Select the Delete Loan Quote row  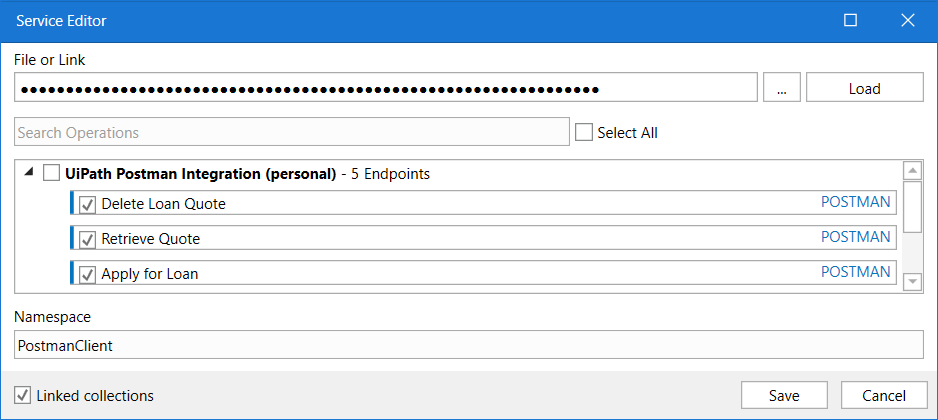[450, 204]
